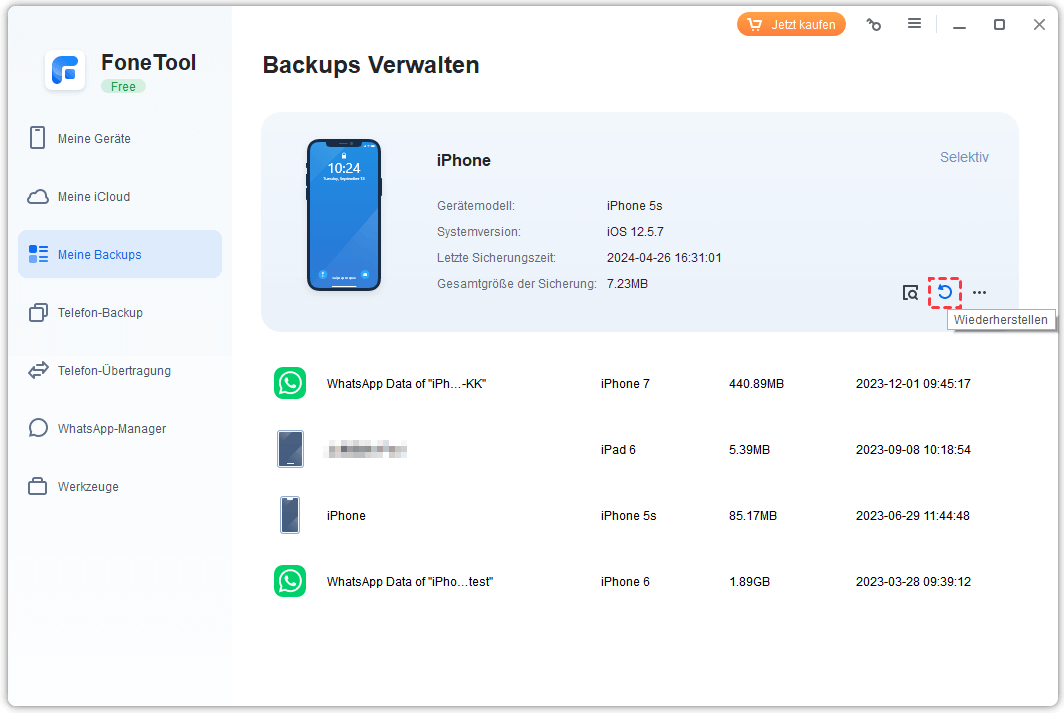Open Meine Geräte in sidebar
1064x713 pixels.
pos(94,139)
